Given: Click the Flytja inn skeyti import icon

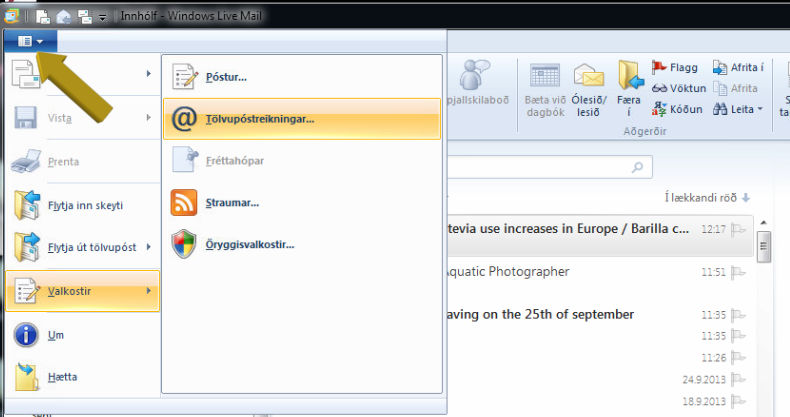Looking at the screenshot, I should click(x=26, y=205).
